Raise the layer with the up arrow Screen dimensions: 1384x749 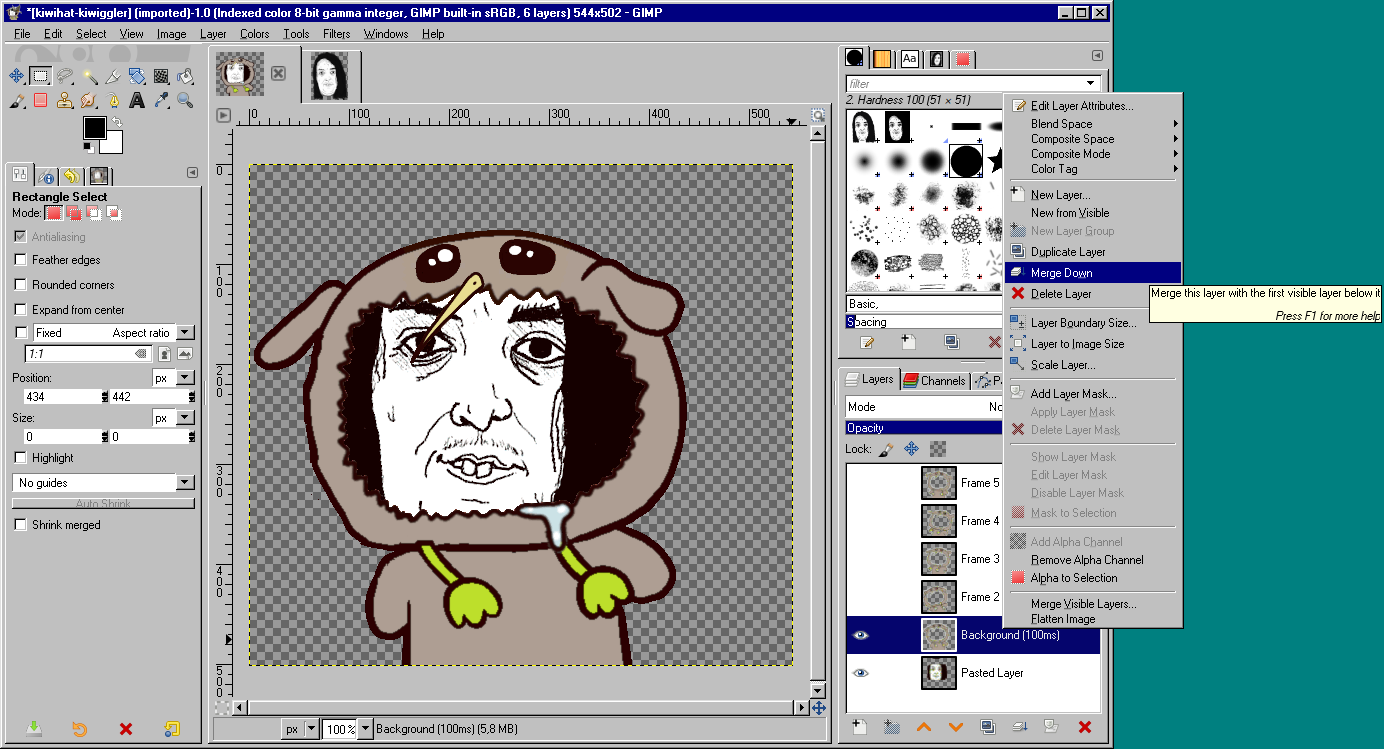(923, 727)
